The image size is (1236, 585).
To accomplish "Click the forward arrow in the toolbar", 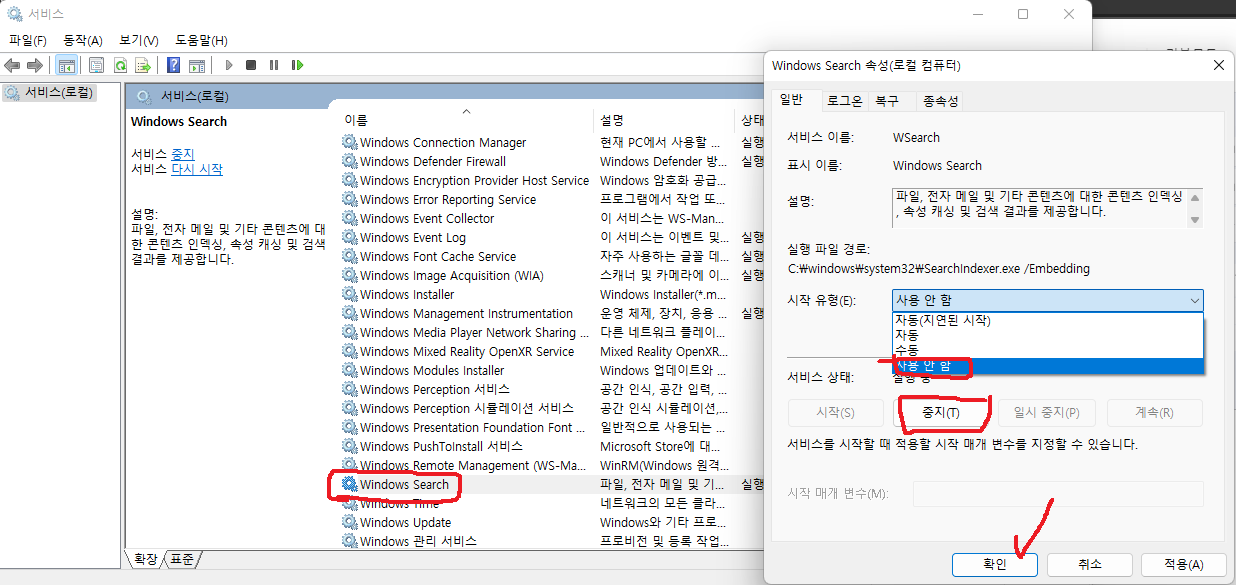I will pos(35,65).
